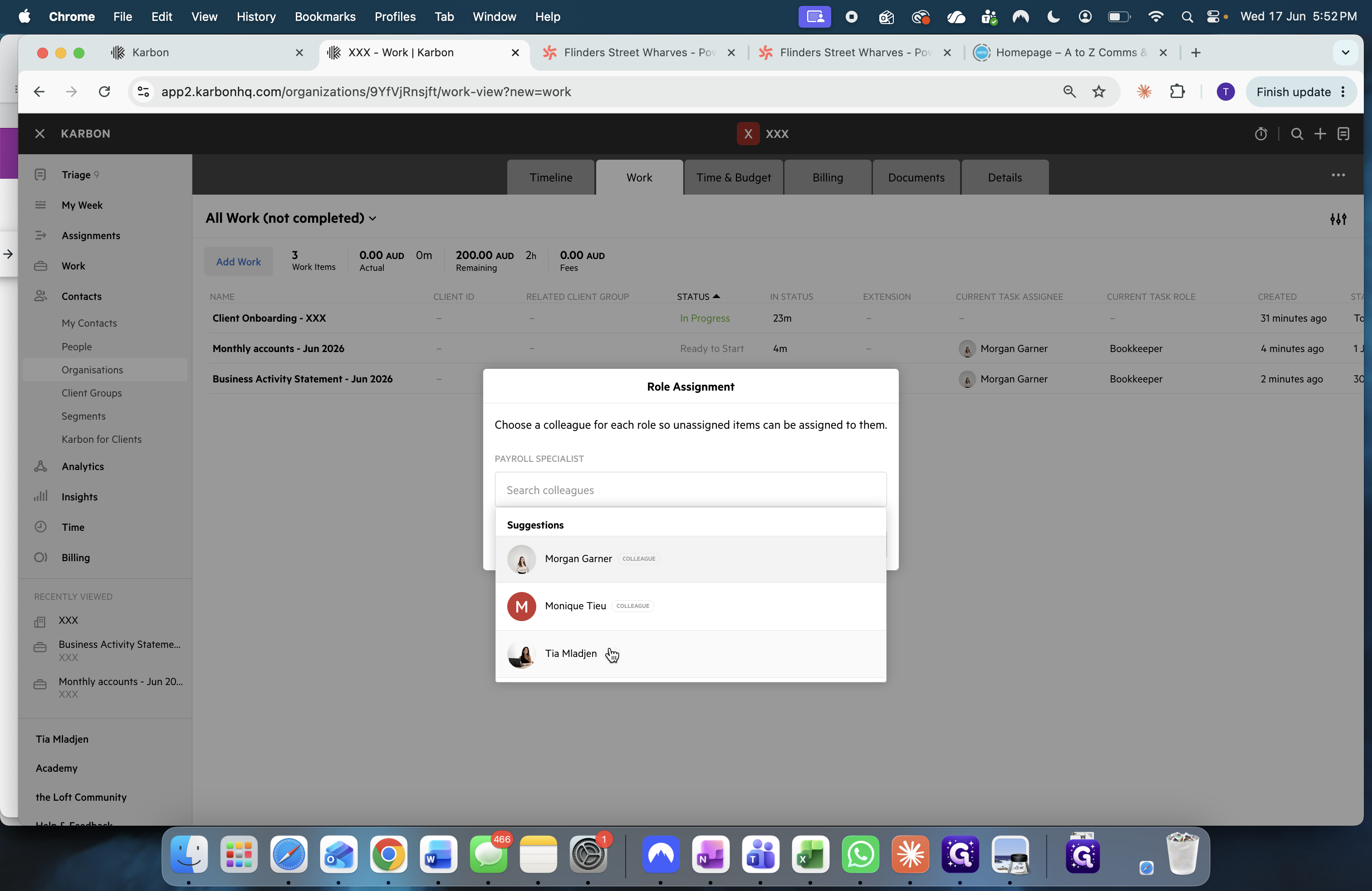Open recently viewed XXX organisation
The height and width of the screenshot is (891, 1372).
(68, 620)
